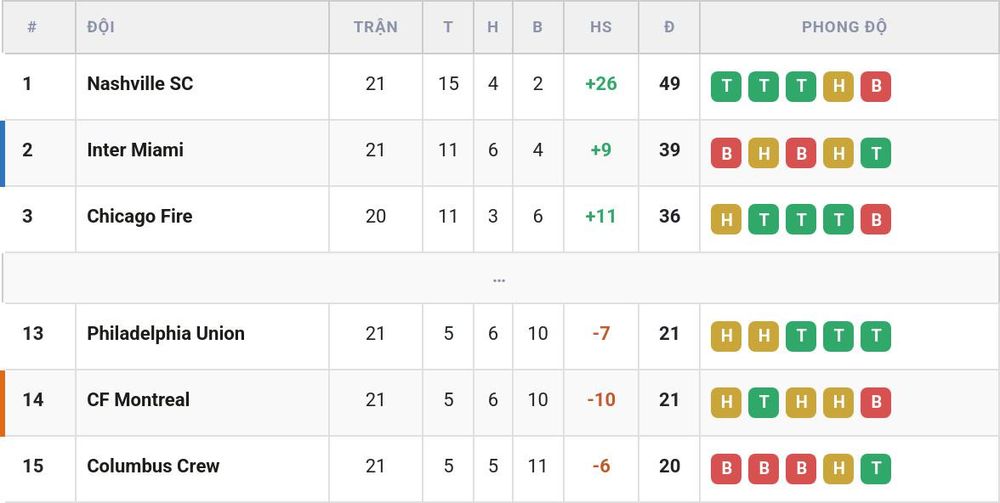1000x503 pixels.
Task: Open the Columbus Crew team link
Action: (x=153, y=466)
